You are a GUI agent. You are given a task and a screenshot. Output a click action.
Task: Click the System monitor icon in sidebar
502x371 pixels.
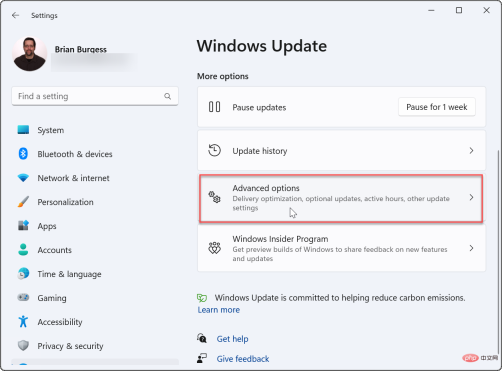coord(23,130)
